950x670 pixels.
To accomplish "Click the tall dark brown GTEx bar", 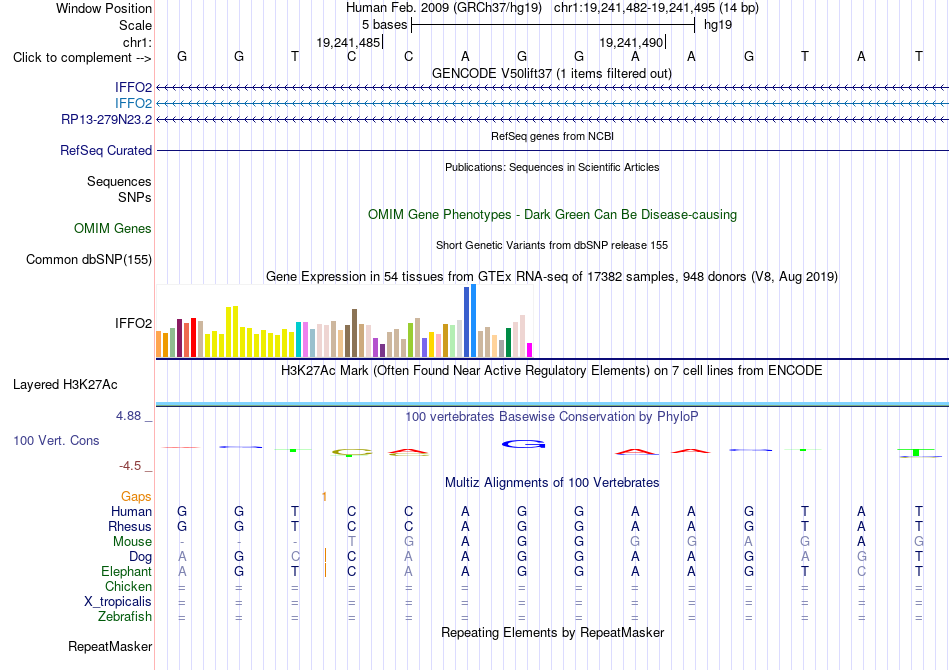I will tap(354, 333).
